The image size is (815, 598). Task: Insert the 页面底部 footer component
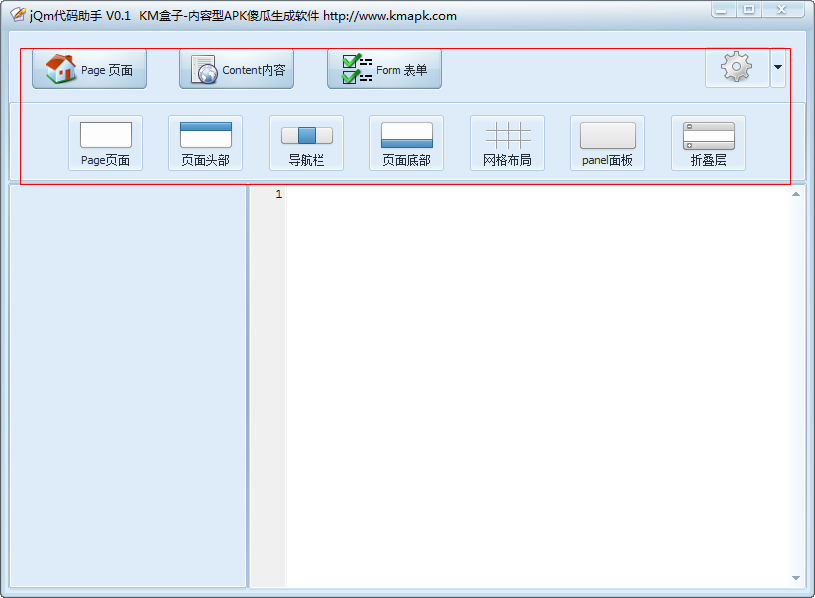[406, 143]
